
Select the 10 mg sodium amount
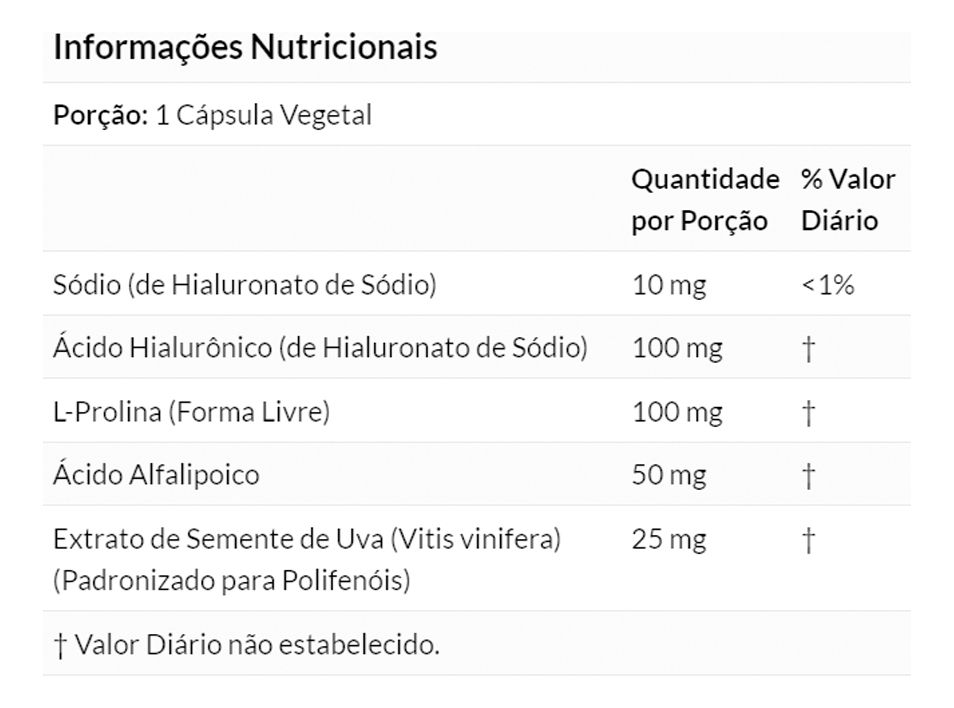tap(669, 285)
